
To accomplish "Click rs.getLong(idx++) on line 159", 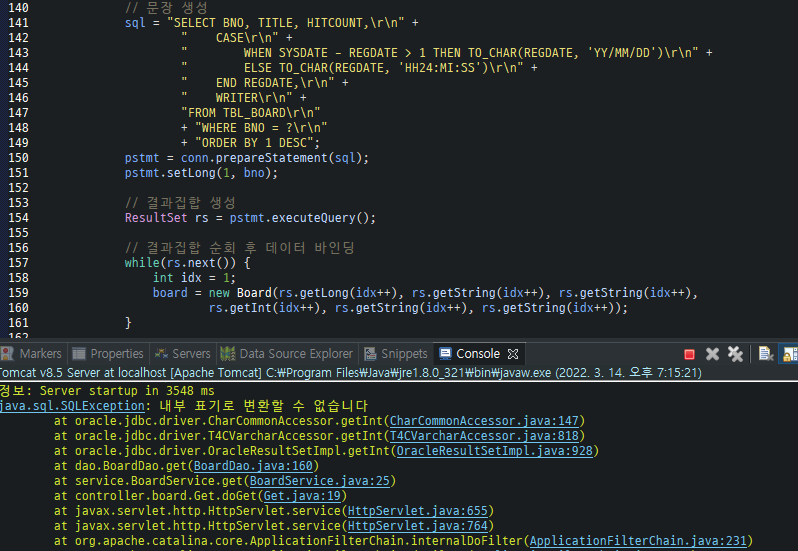I will [x=337, y=293].
